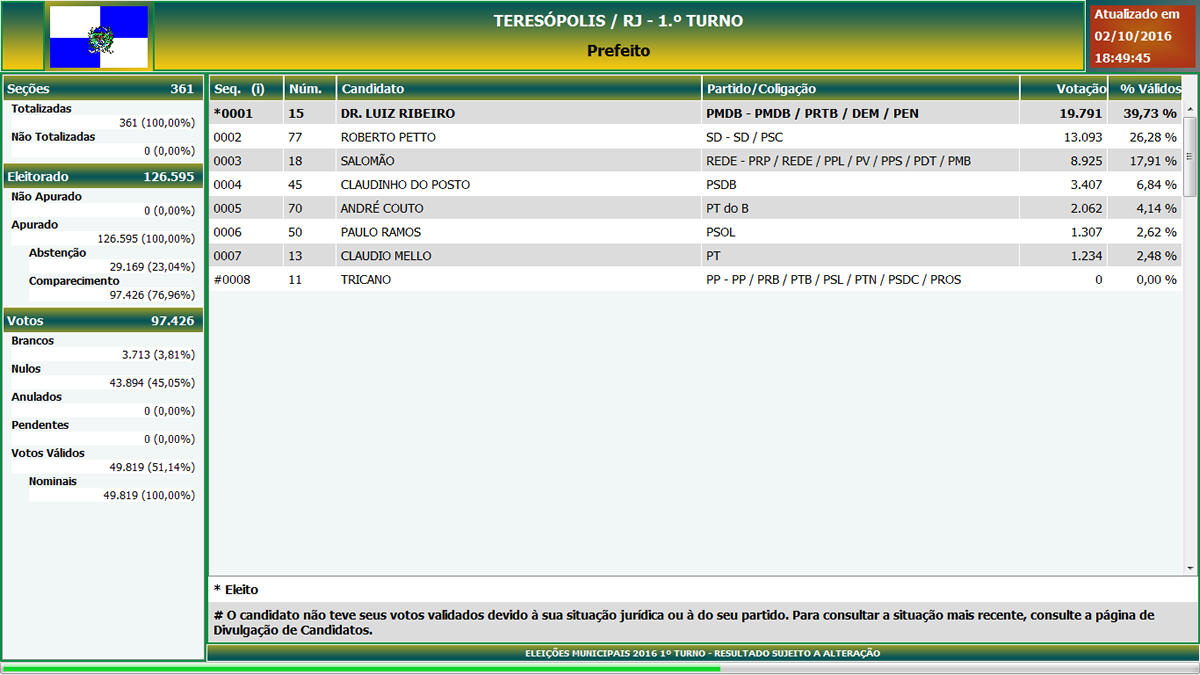The width and height of the screenshot is (1200, 675).
Task: Click the Votos section header
Action: (x=103, y=321)
